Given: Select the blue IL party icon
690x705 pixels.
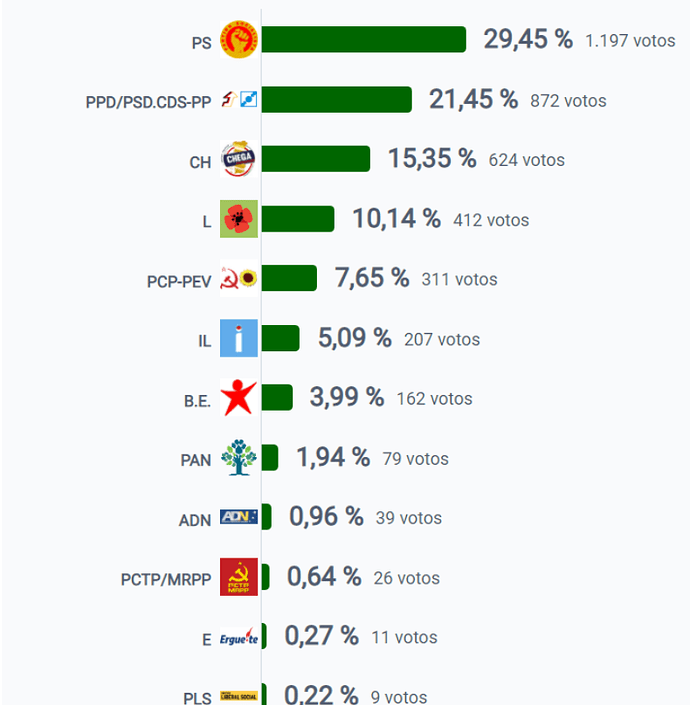Looking at the screenshot, I should pos(239,338).
